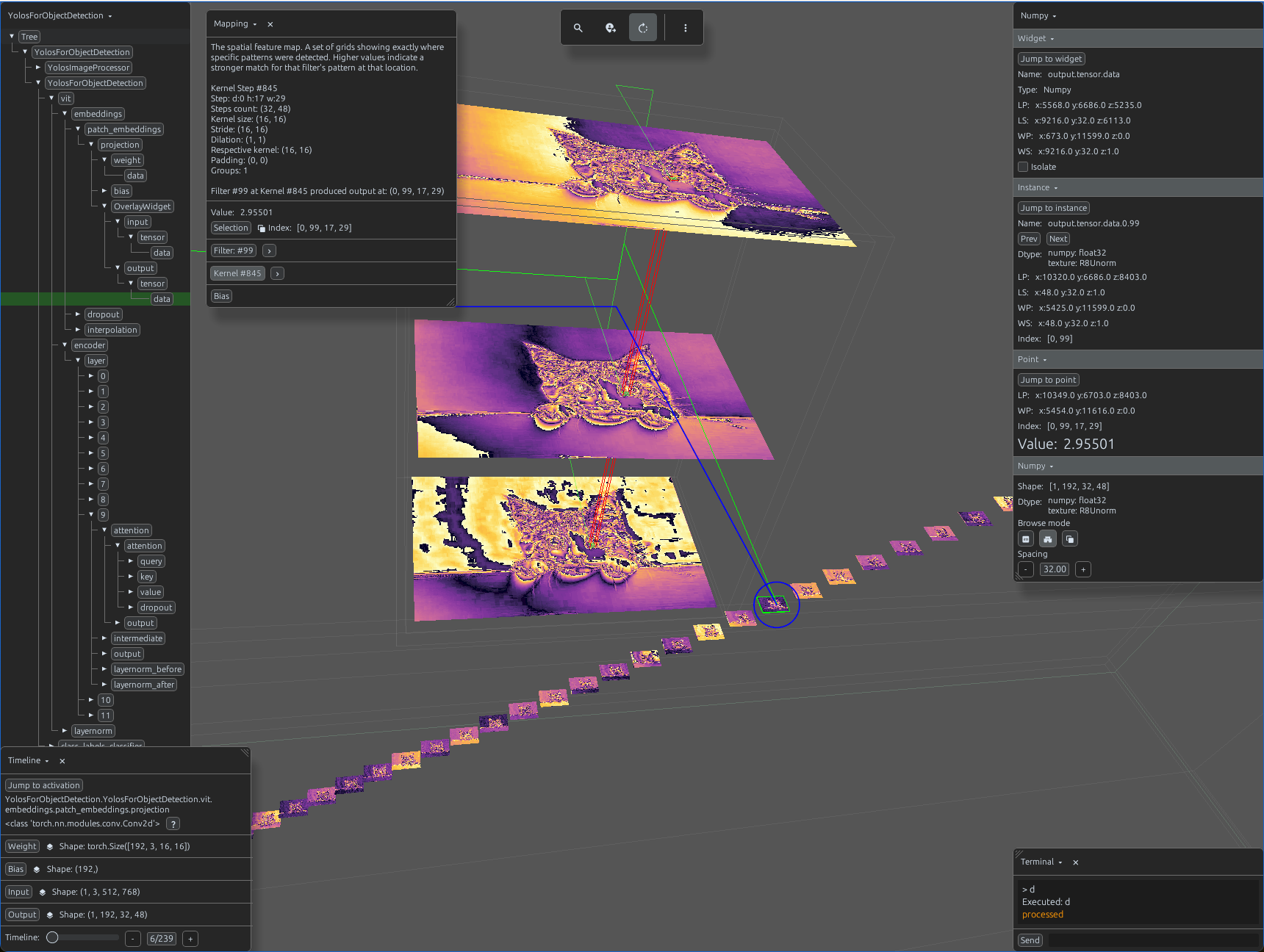Click the Selection button in Mapping panel

[231, 228]
